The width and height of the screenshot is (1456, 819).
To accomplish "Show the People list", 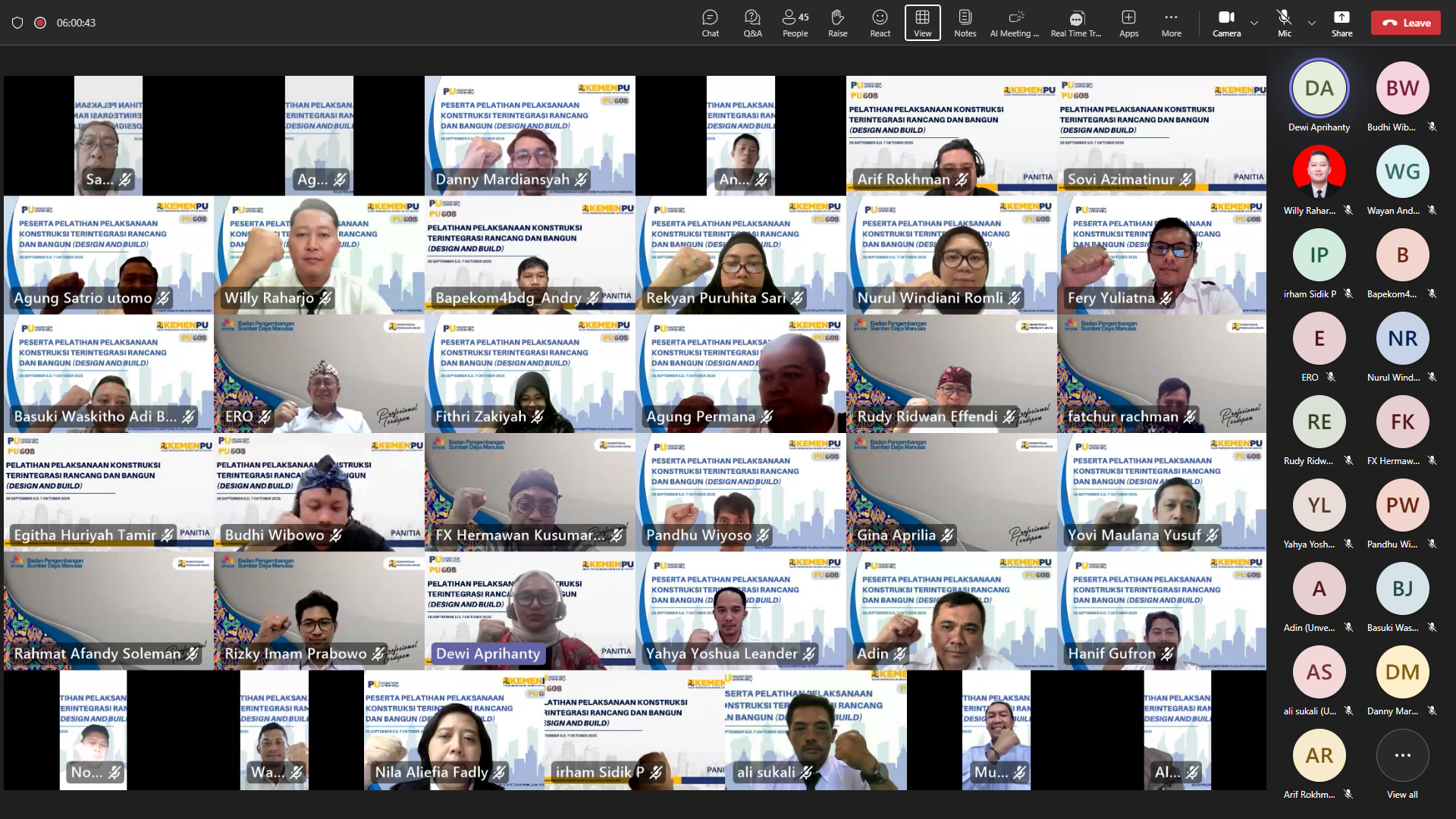I will [x=795, y=23].
